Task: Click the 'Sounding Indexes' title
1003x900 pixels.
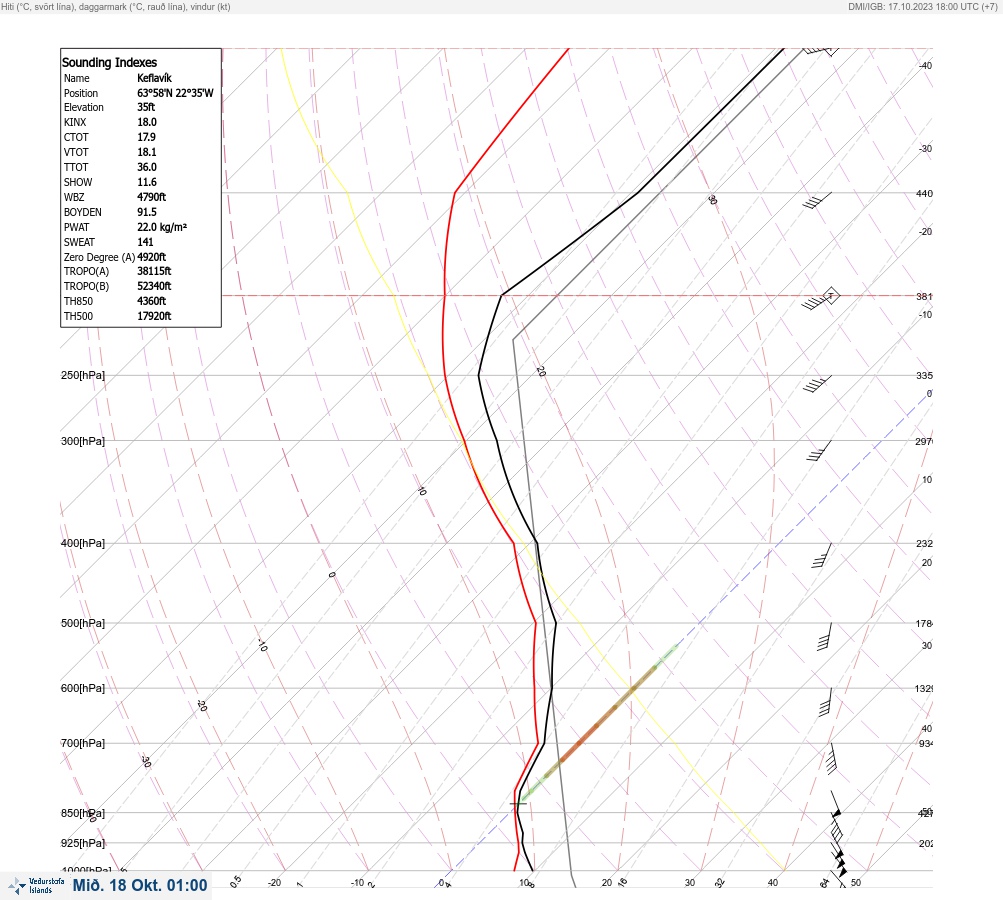Action: pyautogui.click(x=109, y=62)
